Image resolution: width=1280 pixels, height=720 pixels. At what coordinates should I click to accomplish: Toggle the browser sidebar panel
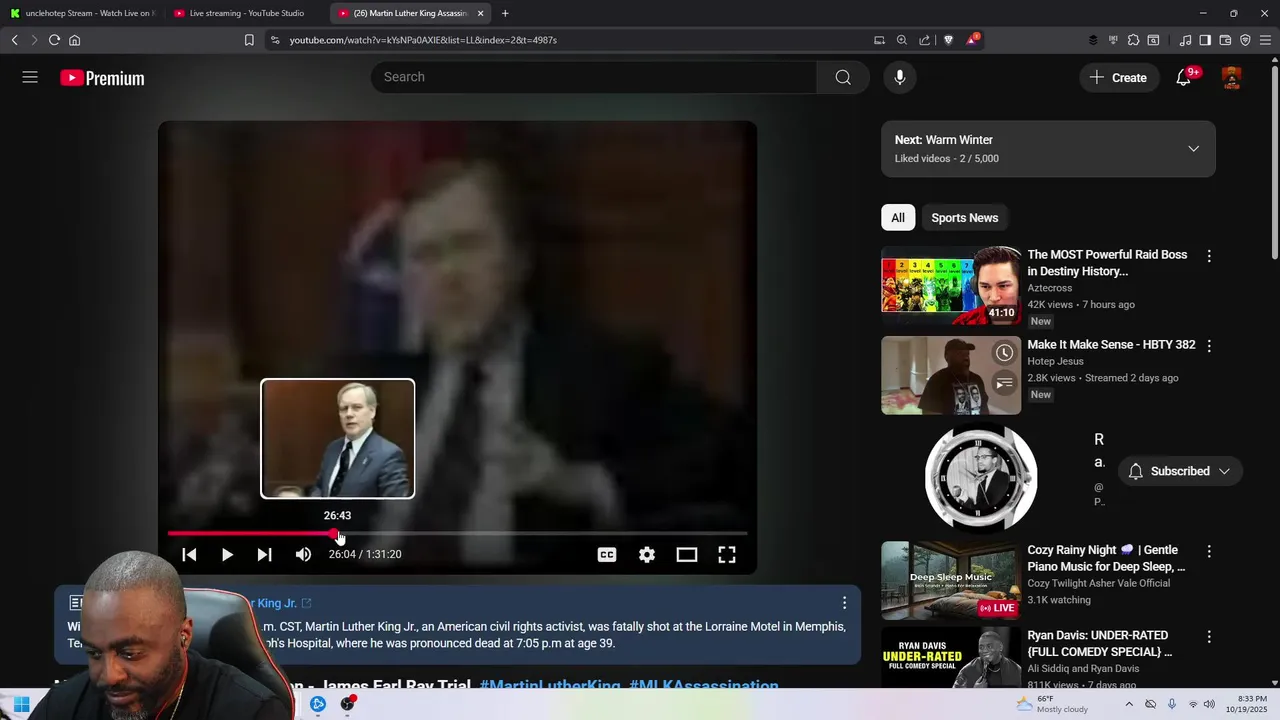[1205, 40]
